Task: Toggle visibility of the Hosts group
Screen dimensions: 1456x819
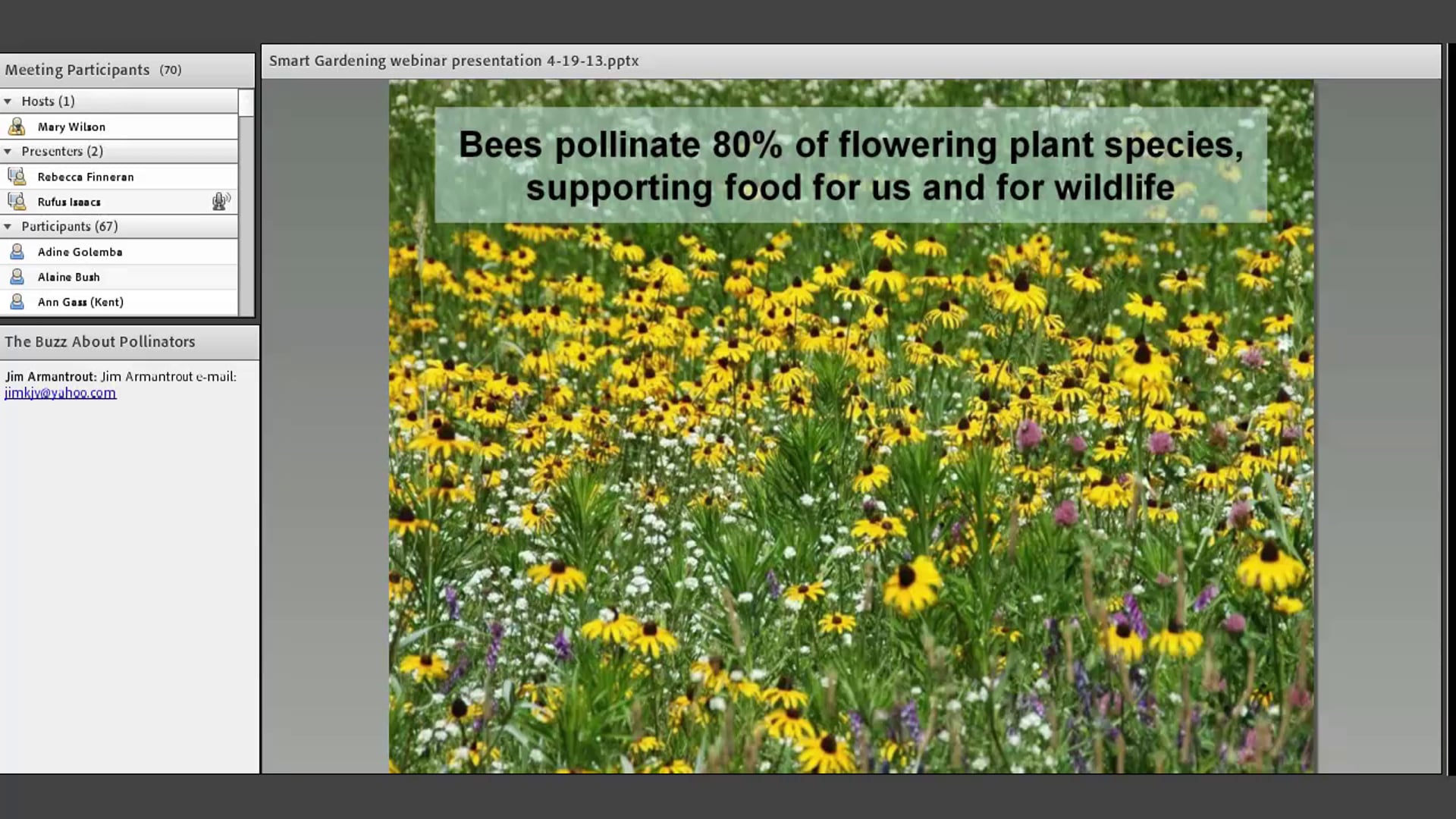Action: click(8, 100)
